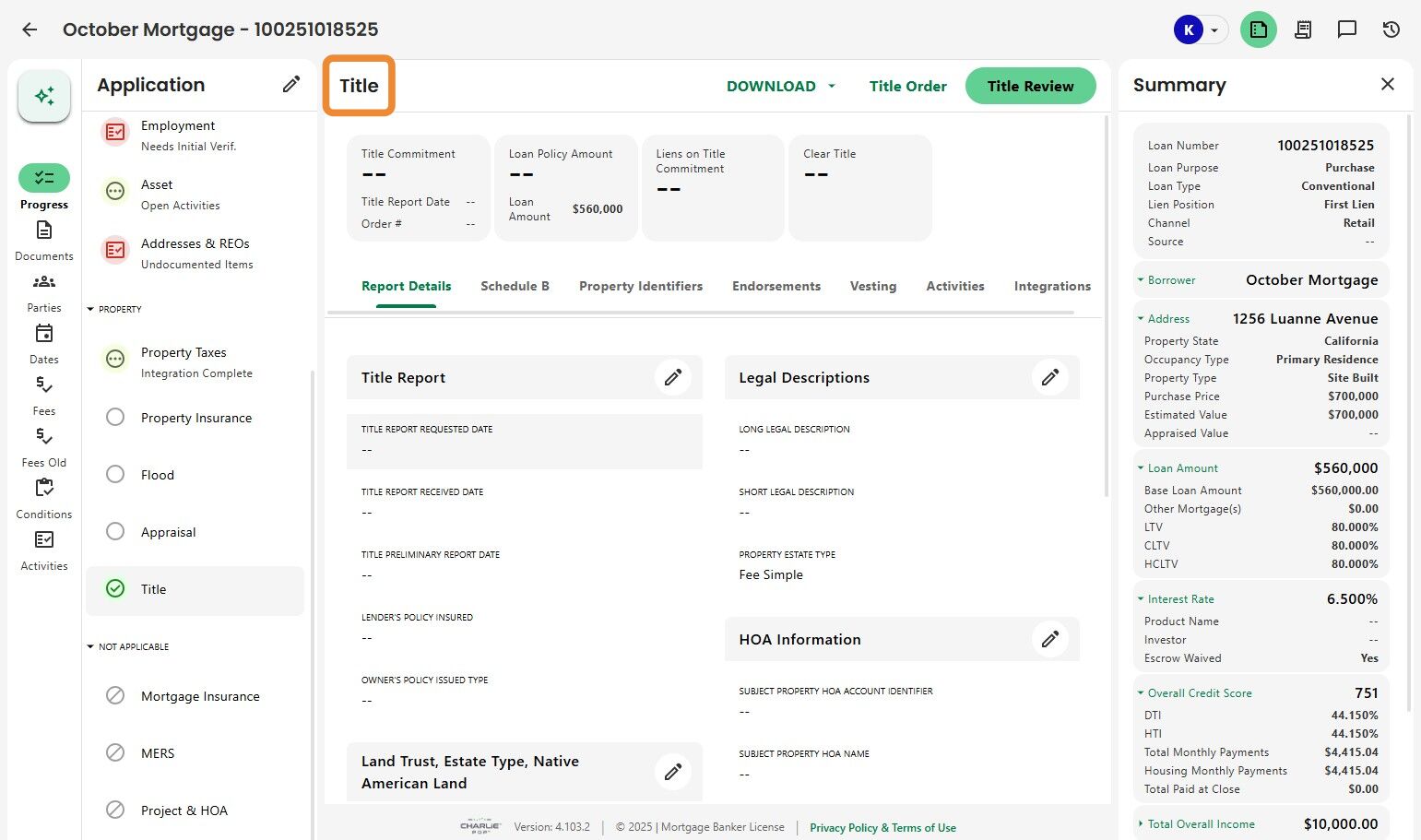Click the Title Review button
This screenshot has width=1421, height=840.
[x=1030, y=86]
